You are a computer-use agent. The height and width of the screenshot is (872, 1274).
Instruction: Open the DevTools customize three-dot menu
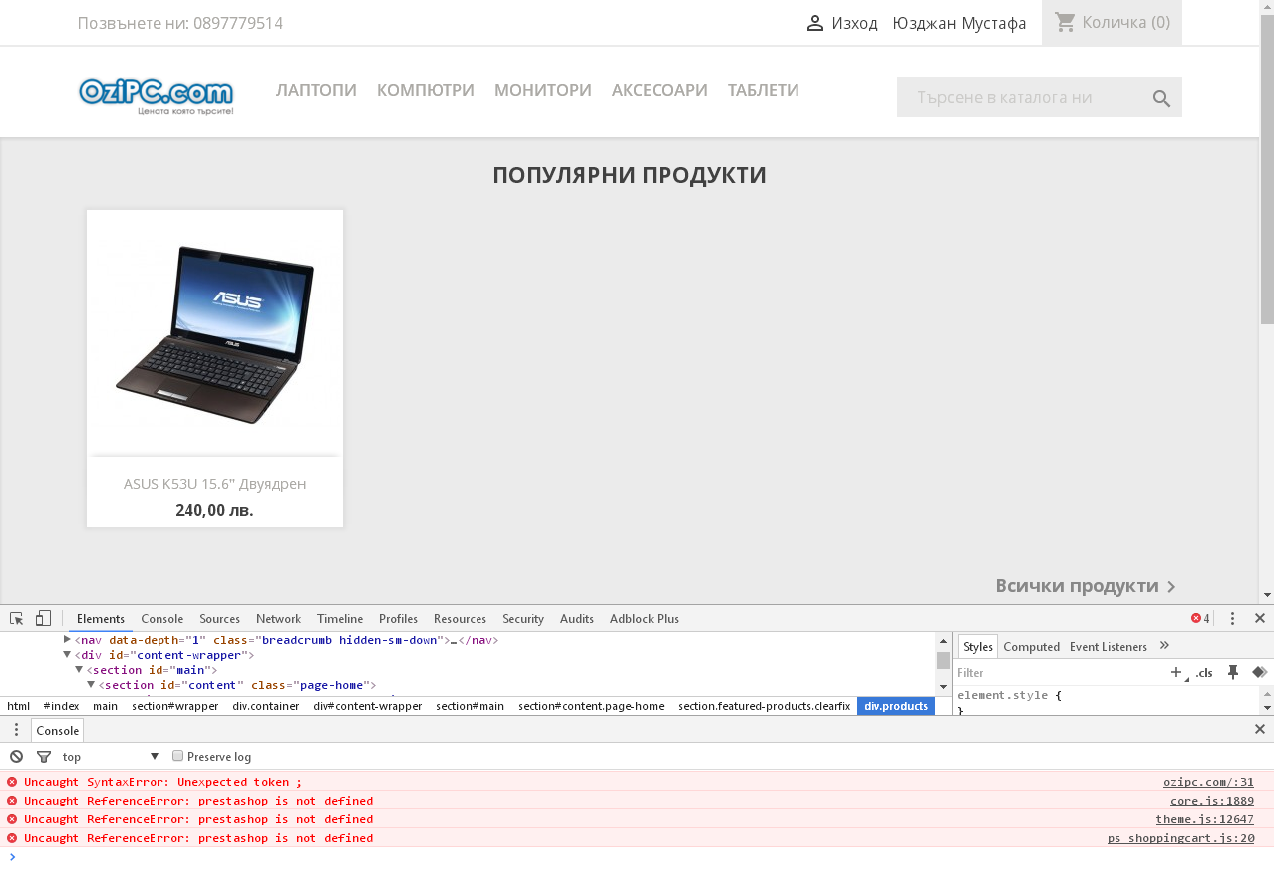coord(1233,618)
